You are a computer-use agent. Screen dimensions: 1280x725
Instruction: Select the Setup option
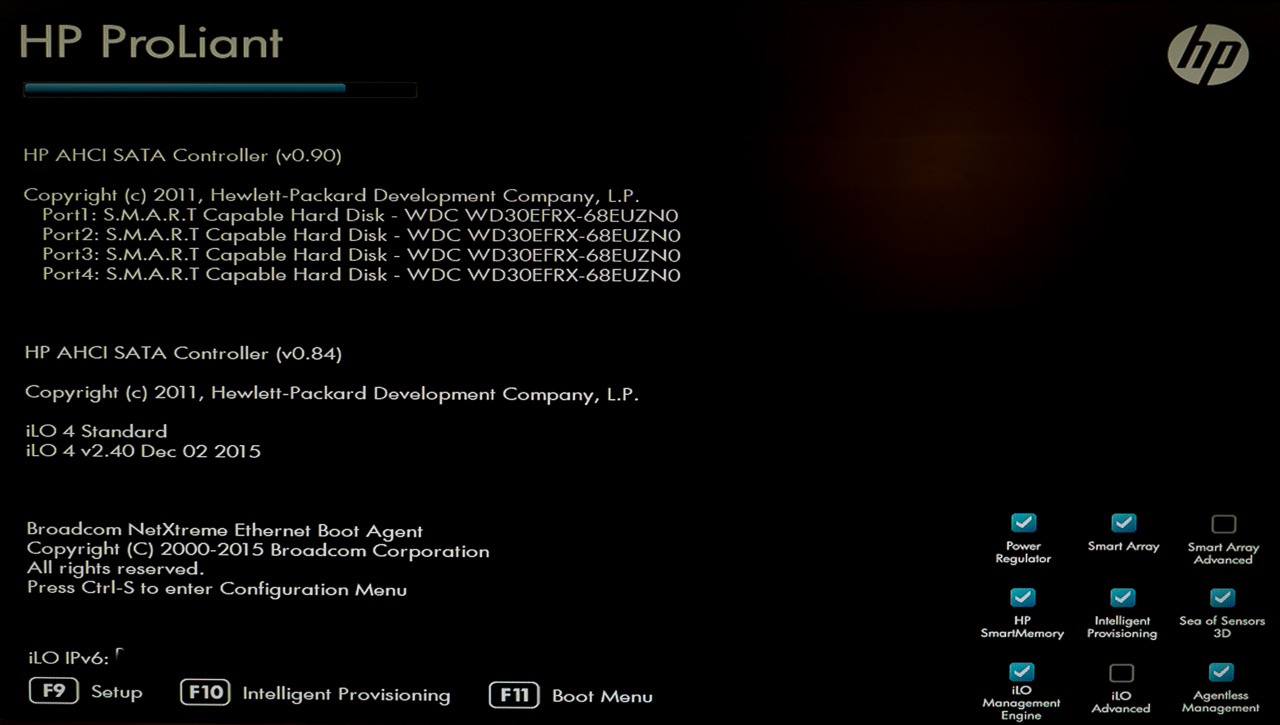[x=117, y=692]
